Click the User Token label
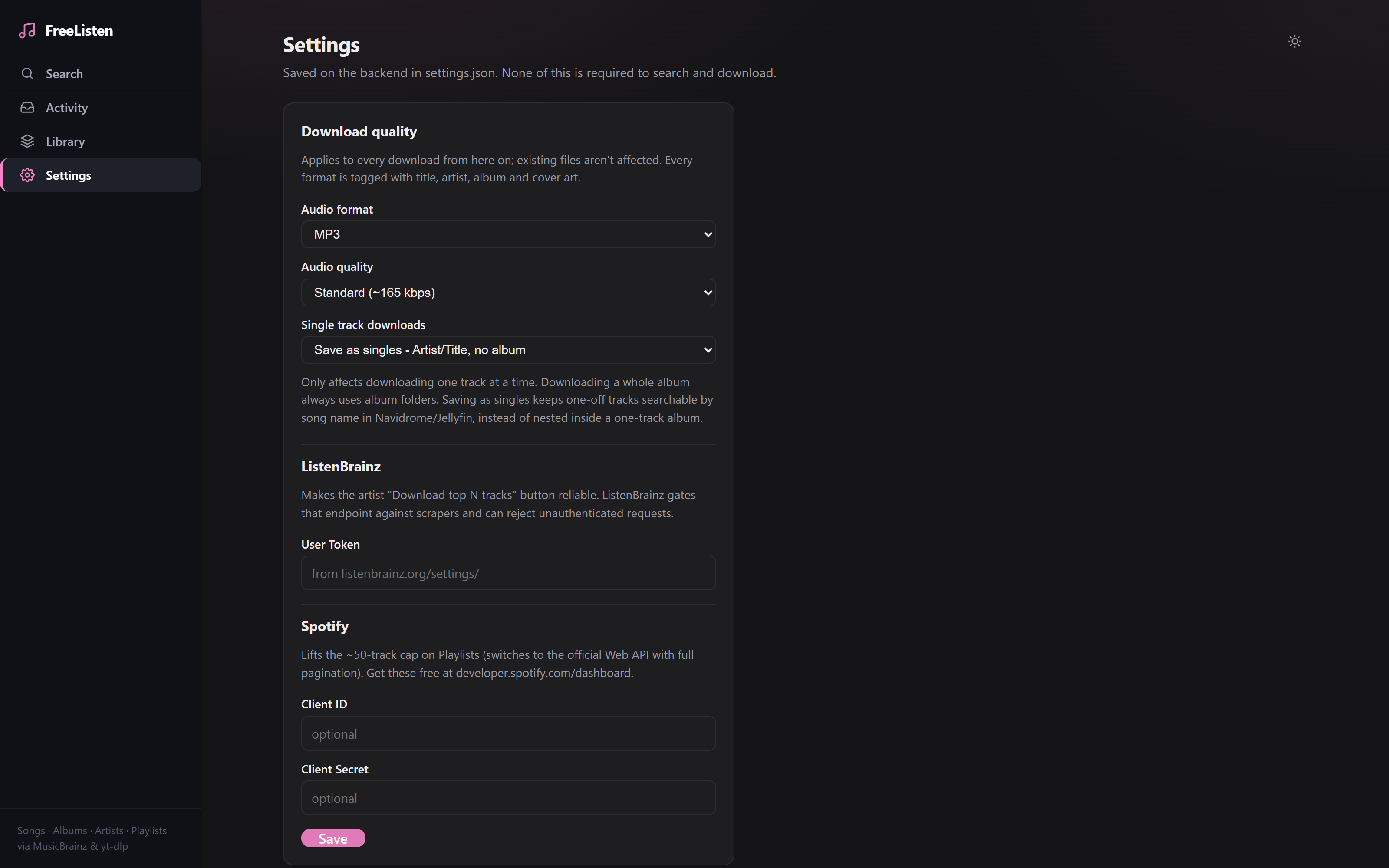The height and width of the screenshot is (868, 1389). pos(331,544)
